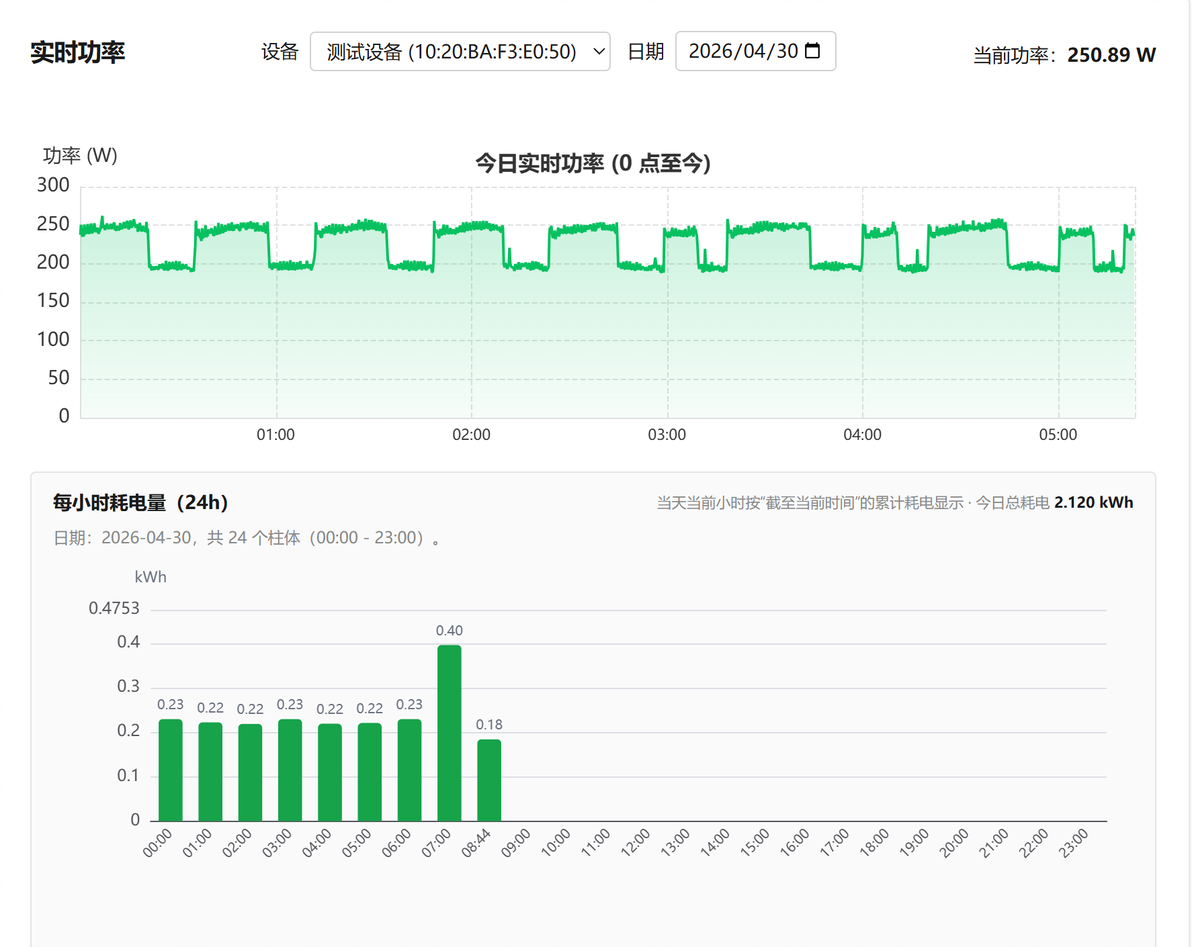Click the 07:00 bar labeled 0.40
The width and height of the screenshot is (1192, 947).
click(449, 733)
